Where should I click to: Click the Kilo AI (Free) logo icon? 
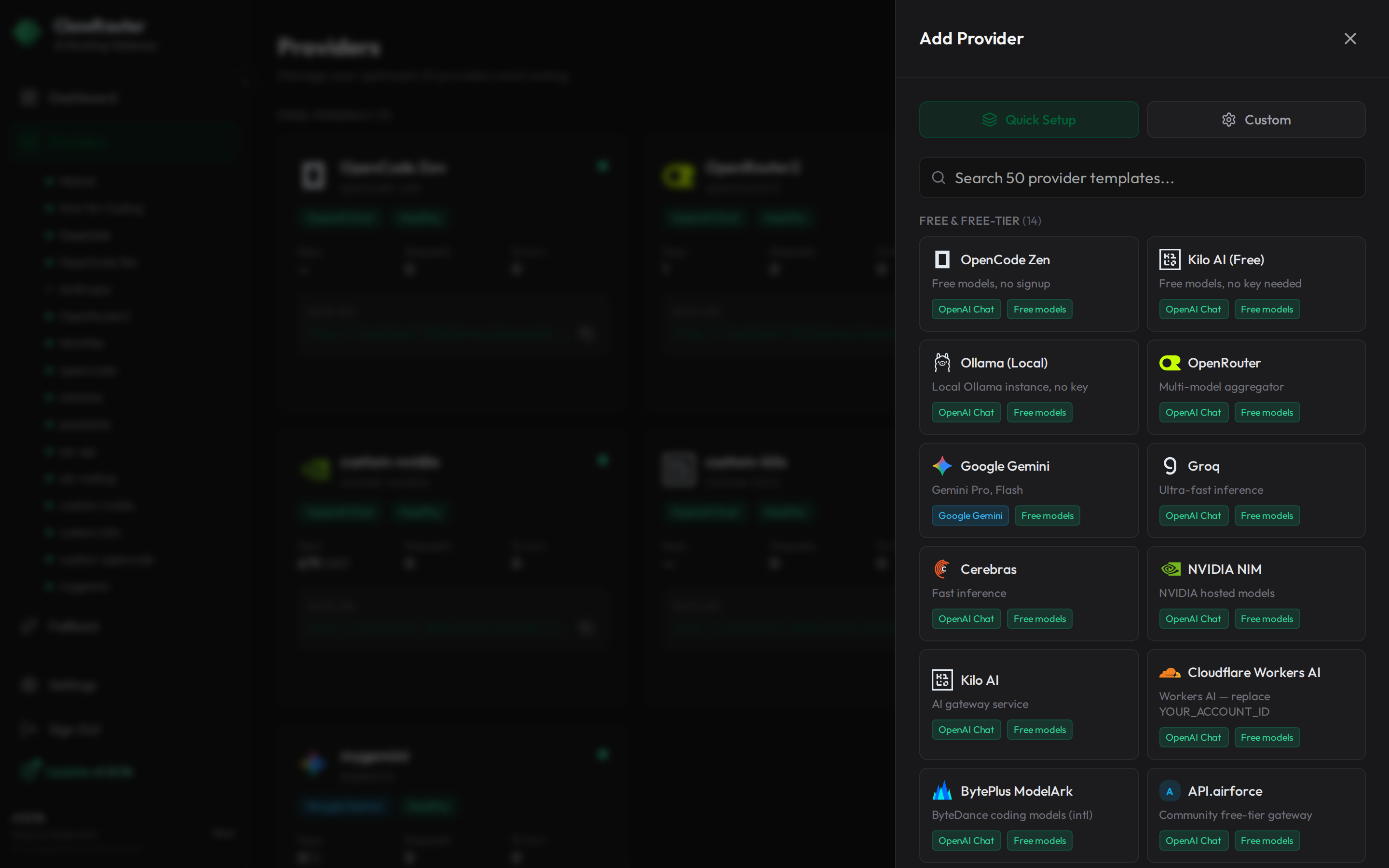(x=1169, y=259)
